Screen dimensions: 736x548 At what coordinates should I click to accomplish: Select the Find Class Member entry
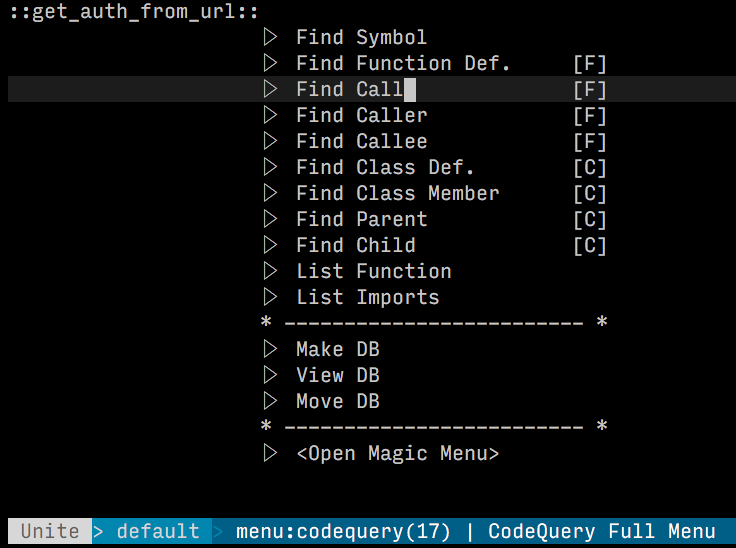(x=398, y=193)
